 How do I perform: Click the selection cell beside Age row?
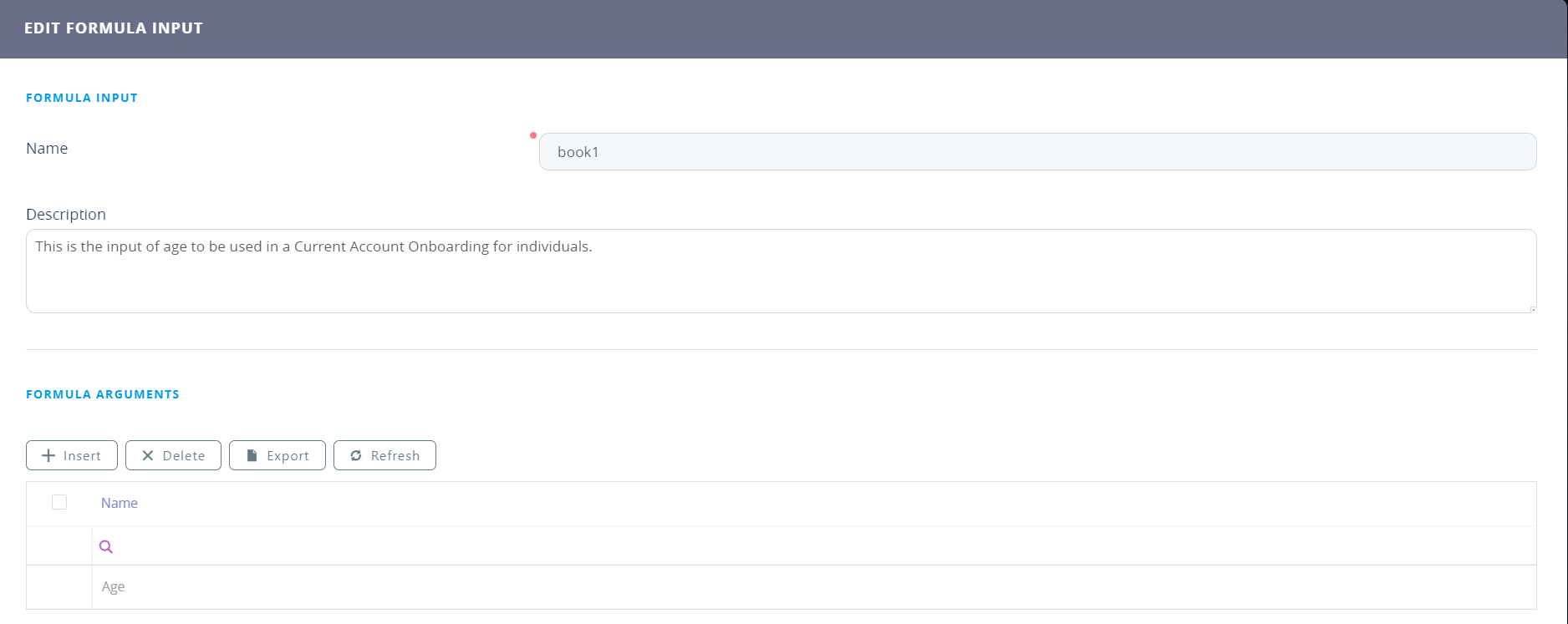[59, 586]
